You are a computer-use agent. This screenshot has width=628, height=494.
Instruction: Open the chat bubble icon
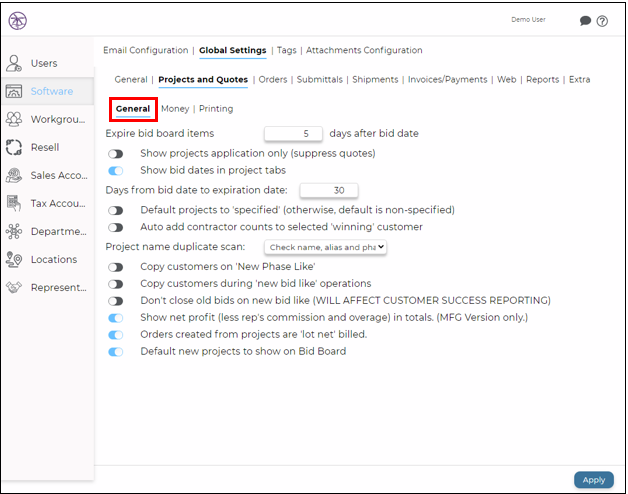tap(585, 20)
